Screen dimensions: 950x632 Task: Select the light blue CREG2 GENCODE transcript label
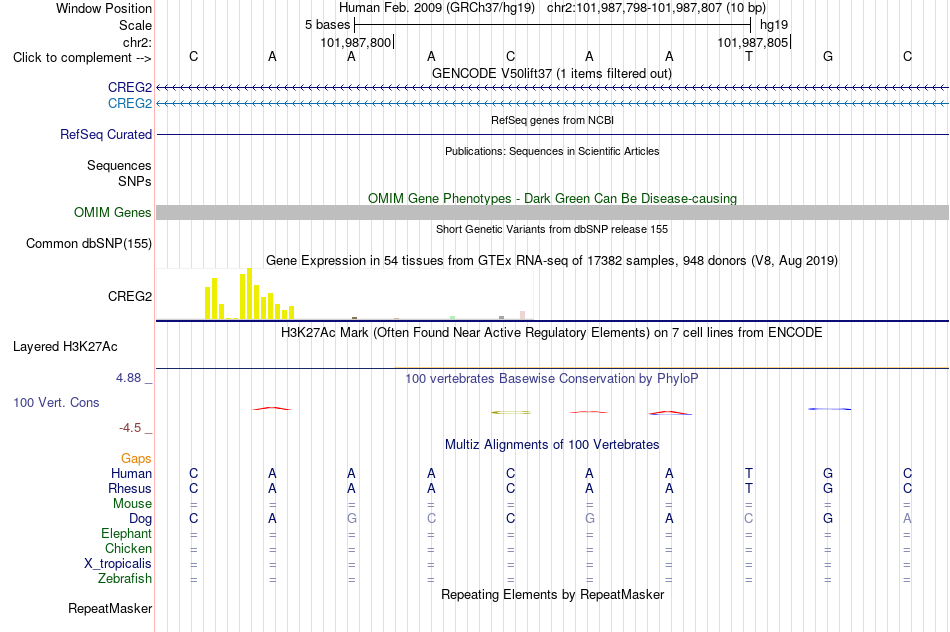[130, 104]
